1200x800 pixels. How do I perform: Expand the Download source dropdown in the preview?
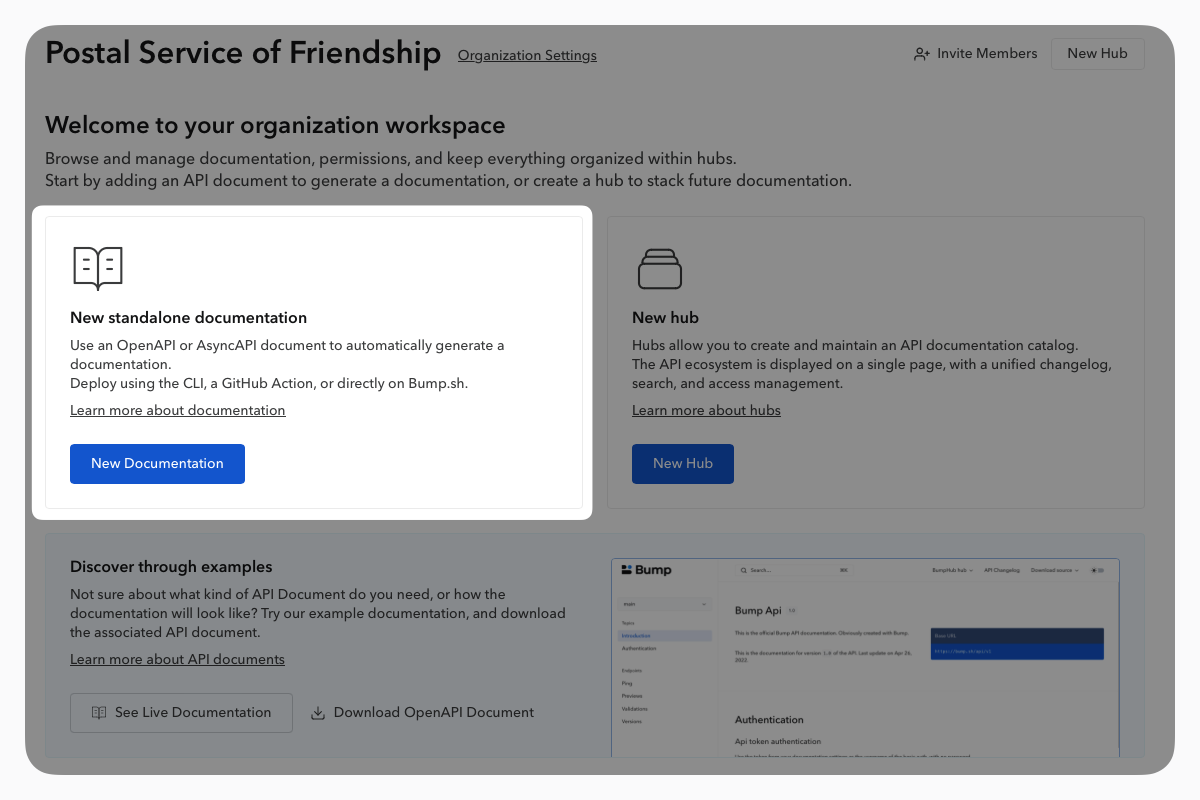(x=1055, y=570)
